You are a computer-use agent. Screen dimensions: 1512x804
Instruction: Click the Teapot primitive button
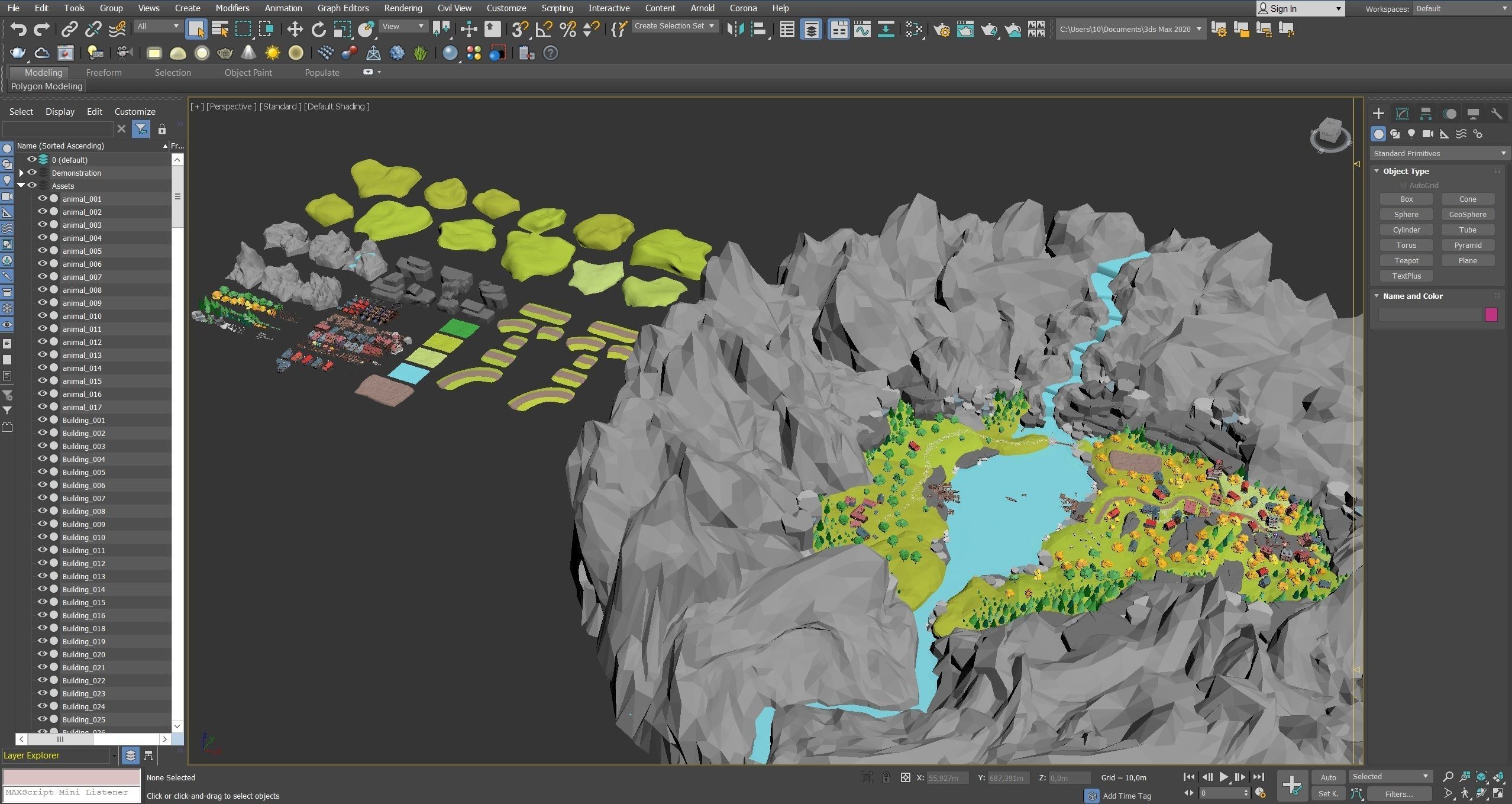point(1406,260)
